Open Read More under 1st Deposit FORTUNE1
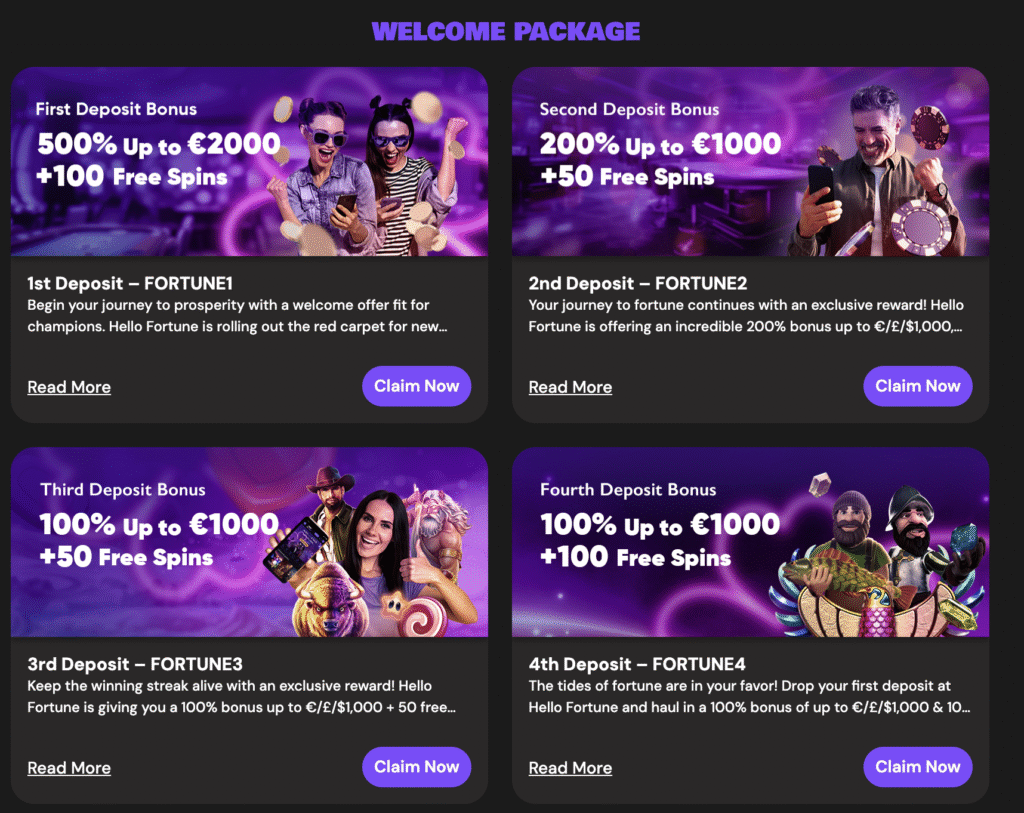 pos(68,387)
